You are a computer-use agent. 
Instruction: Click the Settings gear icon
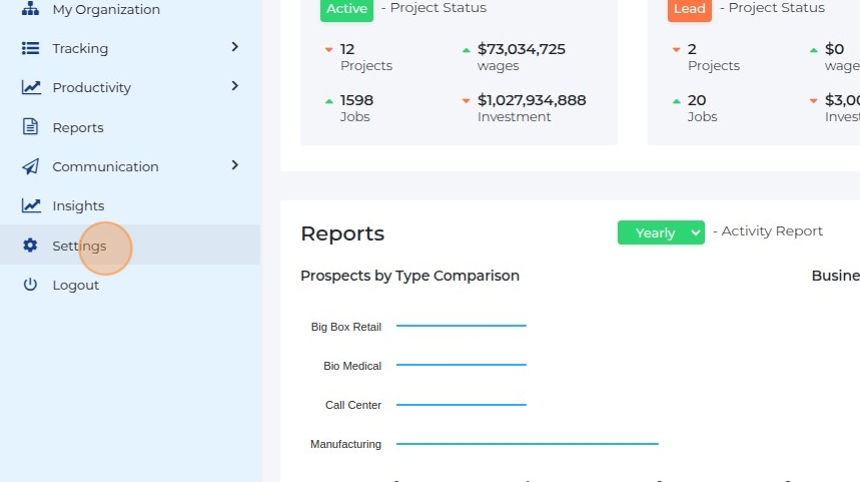click(30, 245)
